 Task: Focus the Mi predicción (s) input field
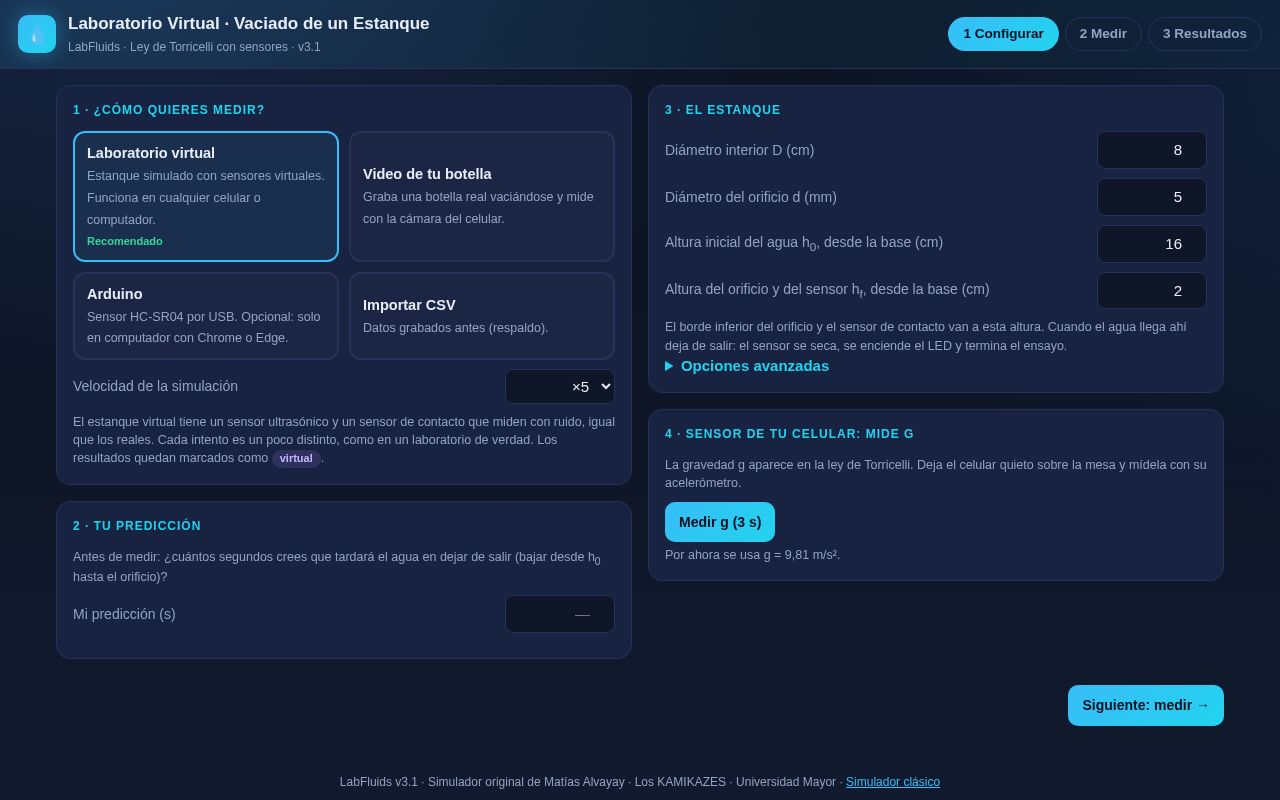(x=560, y=614)
